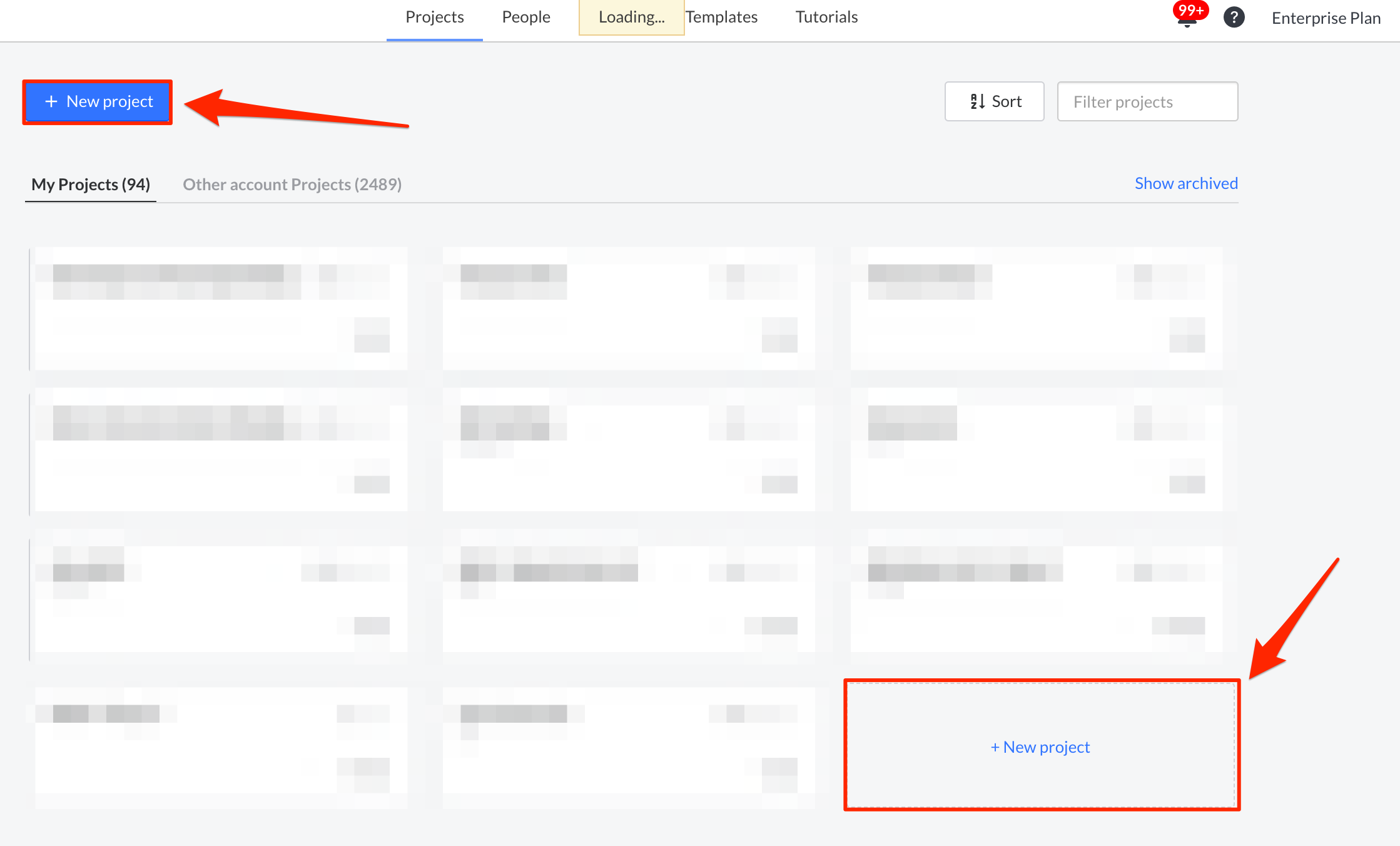The image size is (1400, 846).
Task: Open the Sort options
Action: (994, 101)
